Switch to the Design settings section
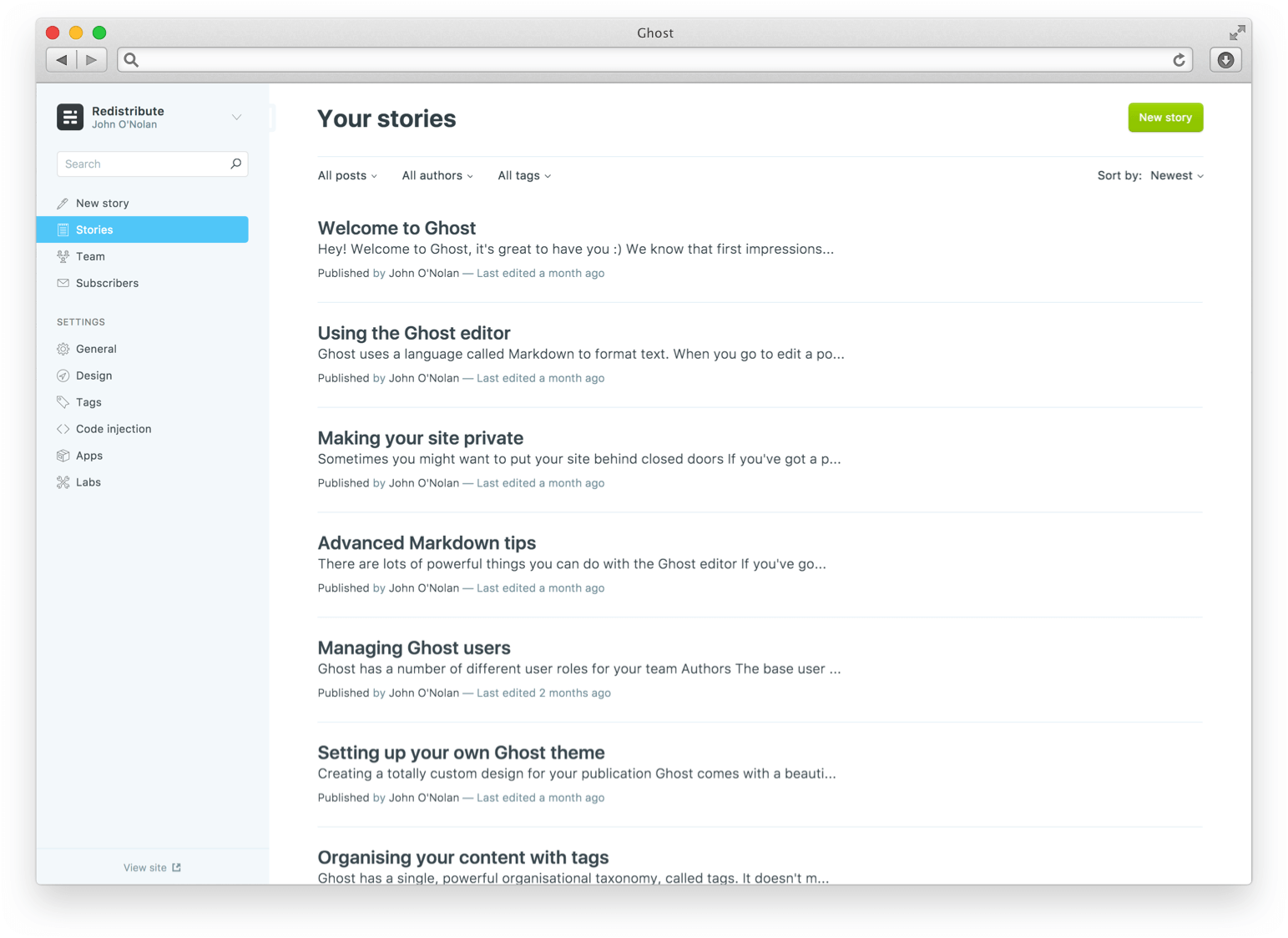The height and width of the screenshot is (938, 1288). [x=93, y=376]
